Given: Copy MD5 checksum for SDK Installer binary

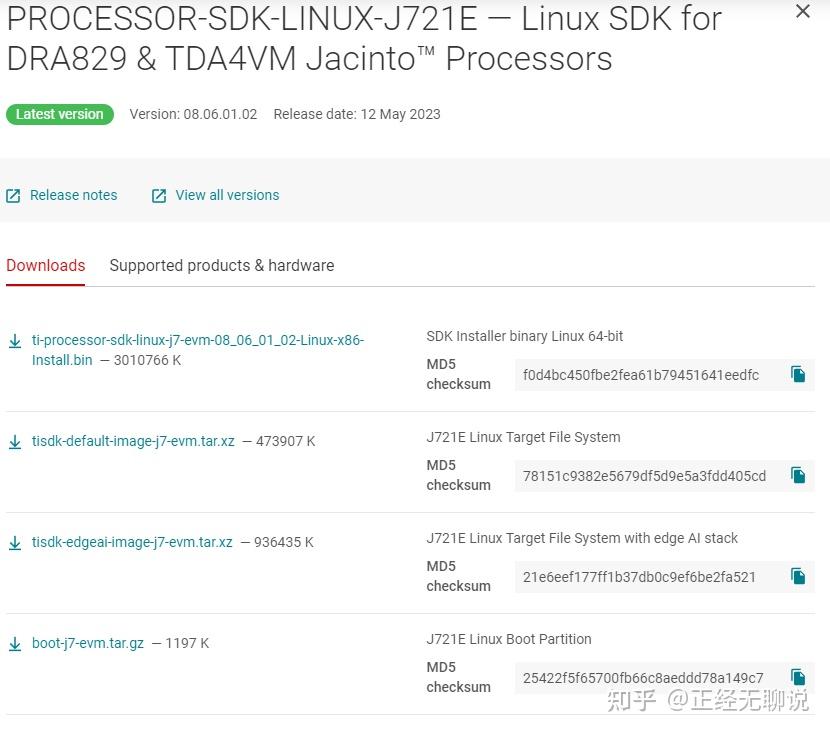Looking at the screenshot, I should (x=798, y=374).
